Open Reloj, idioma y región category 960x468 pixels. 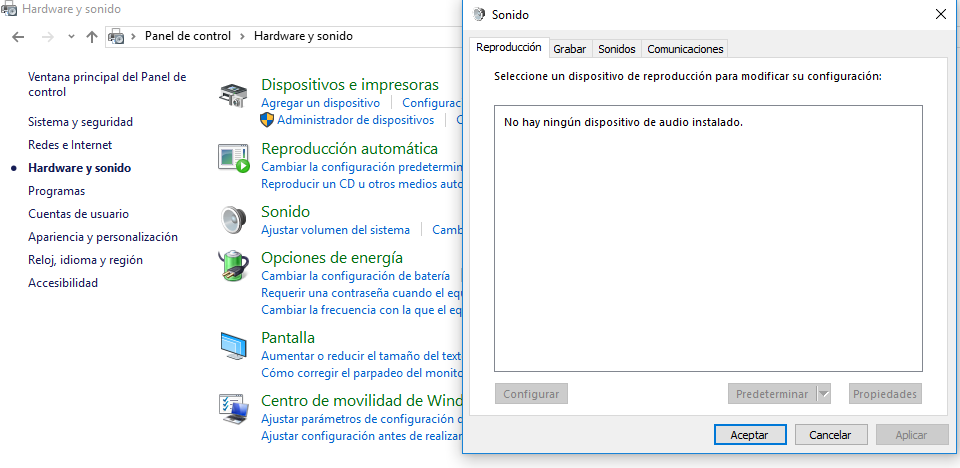pyautogui.click(x=85, y=260)
